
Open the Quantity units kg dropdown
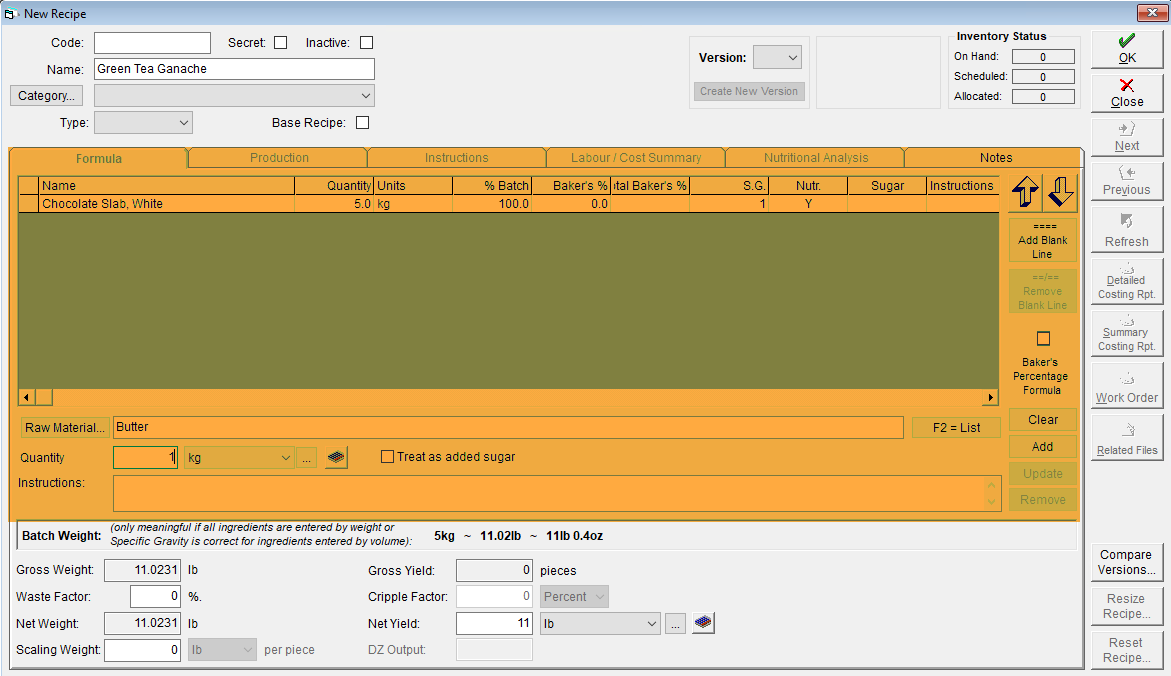point(239,458)
